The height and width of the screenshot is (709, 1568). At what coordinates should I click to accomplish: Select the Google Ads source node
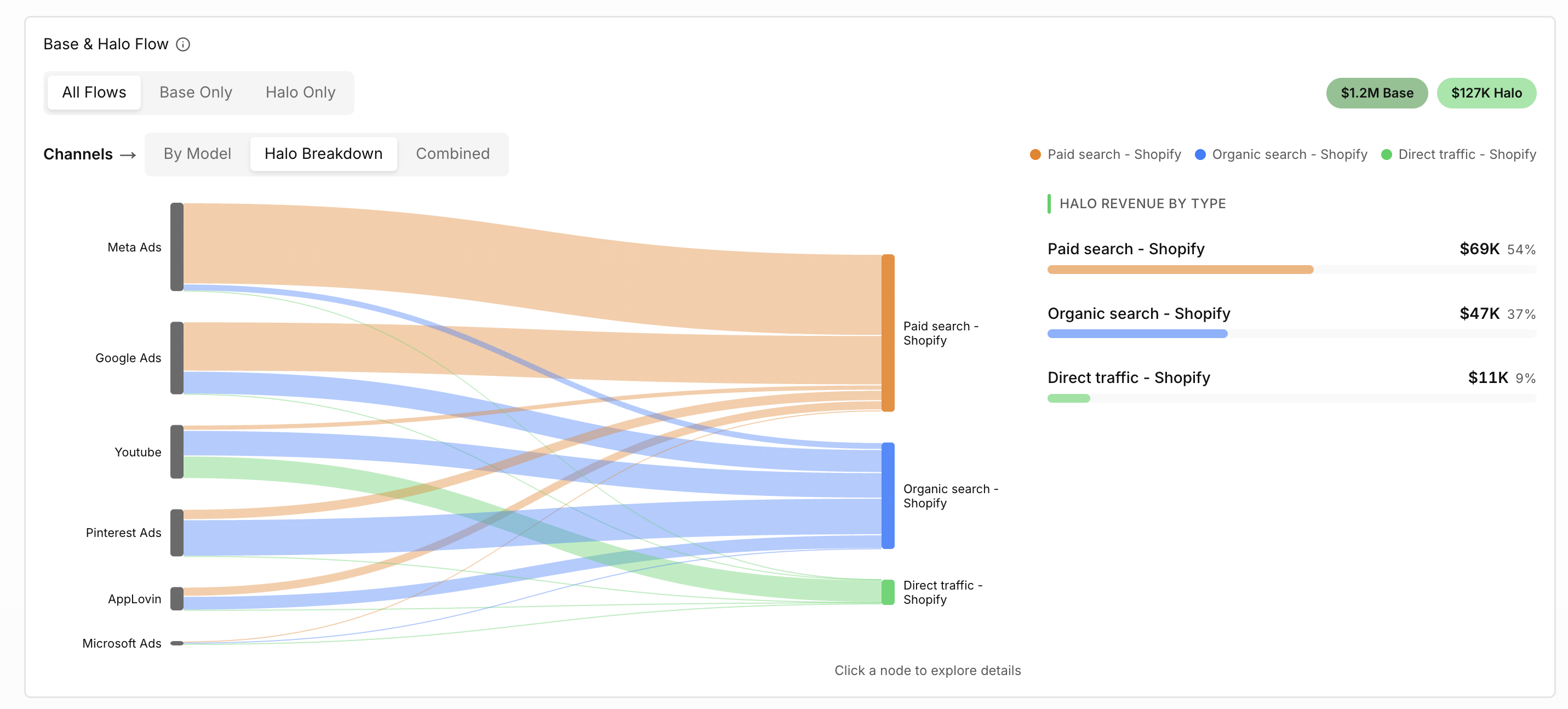tap(176, 358)
